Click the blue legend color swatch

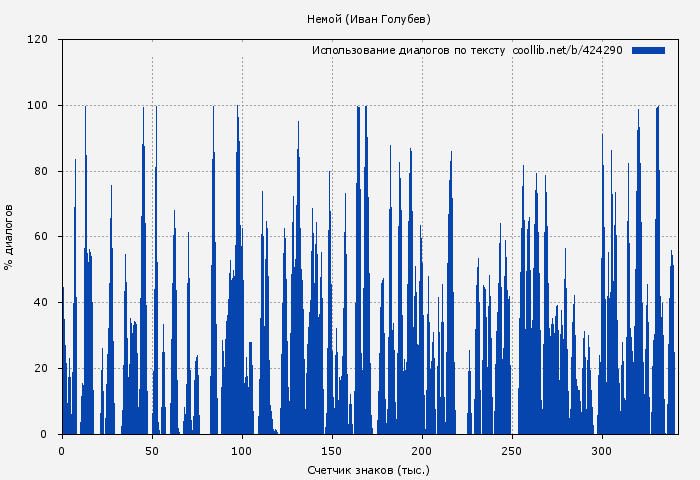click(x=648, y=50)
